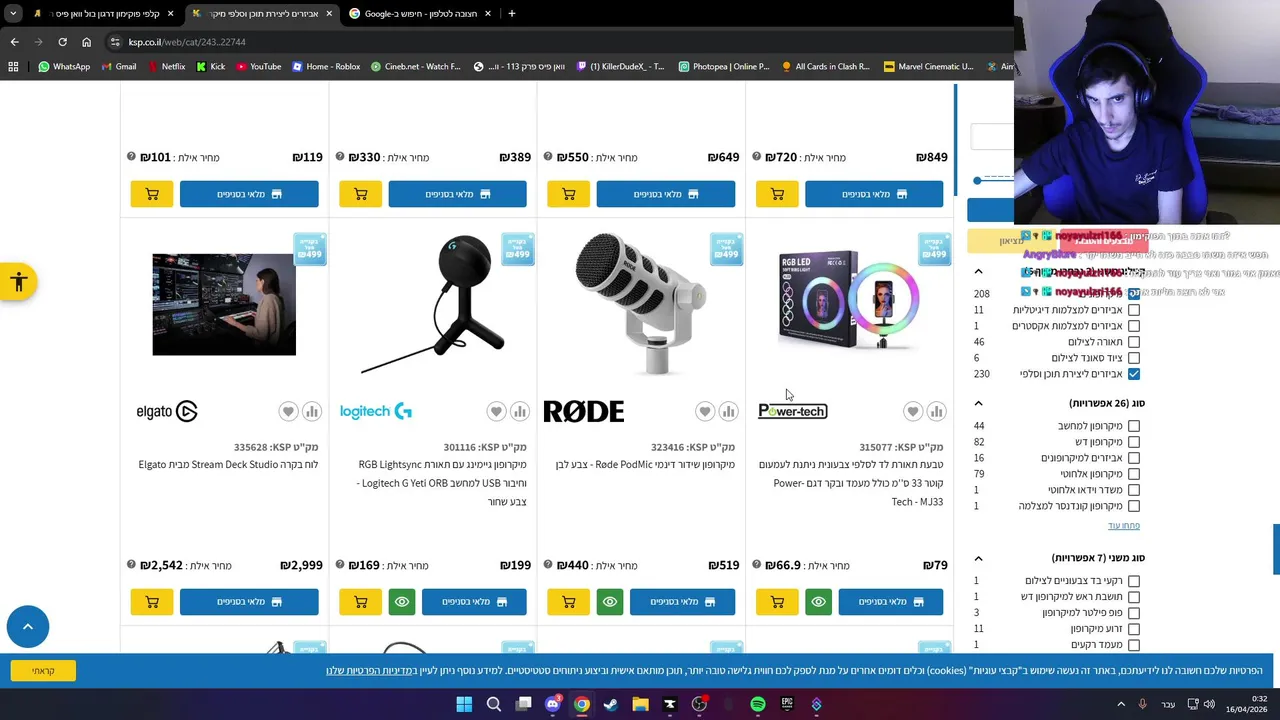The image size is (1280, 720).
Task: Click מלאי בסניפים for Rode PodMic
Action: pyautogui.click(x=682, y=602)
